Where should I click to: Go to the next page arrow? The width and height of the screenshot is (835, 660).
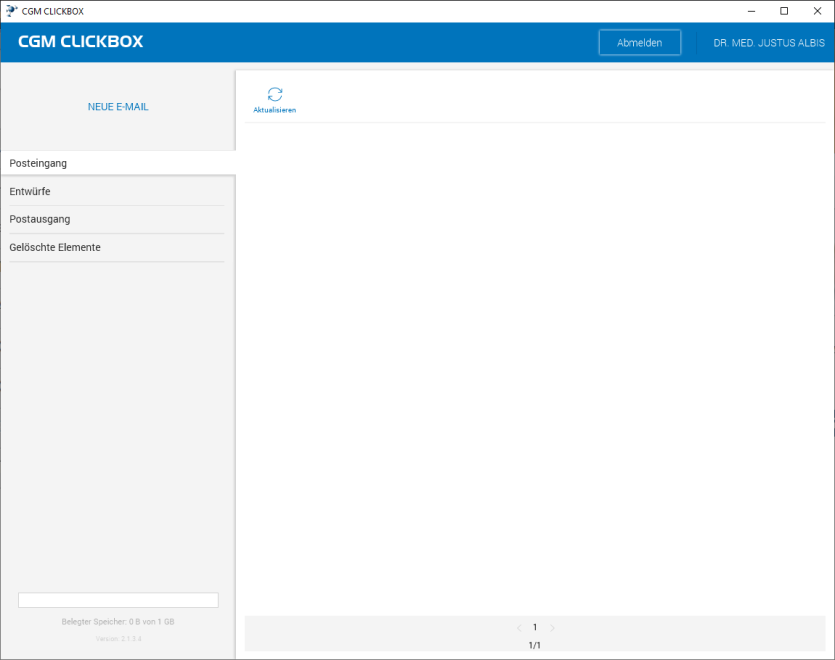point(552,628)
